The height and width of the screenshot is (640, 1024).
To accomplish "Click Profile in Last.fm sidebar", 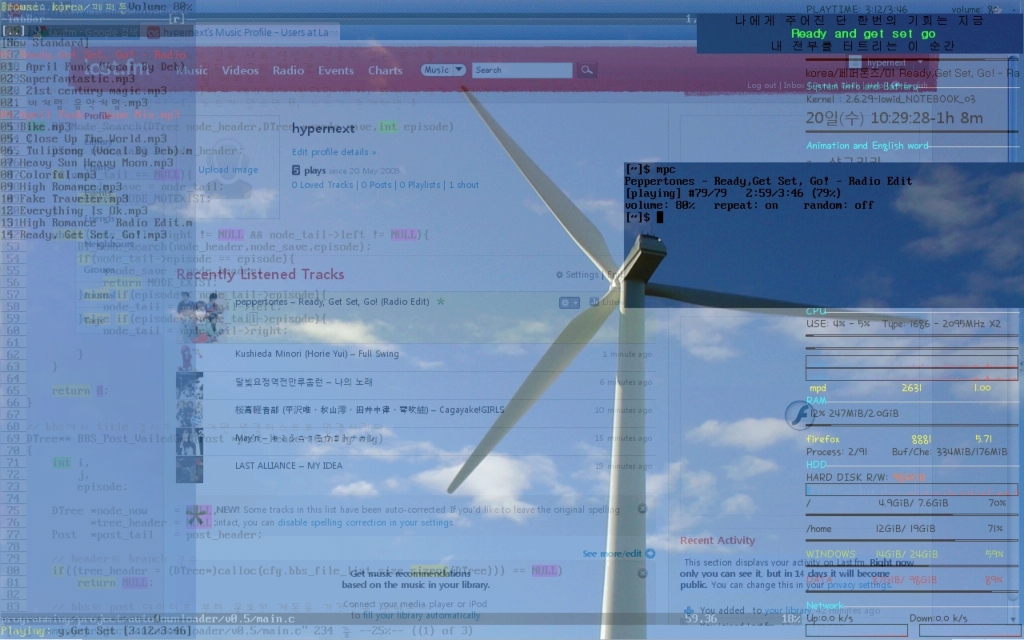I will point(97,116).
